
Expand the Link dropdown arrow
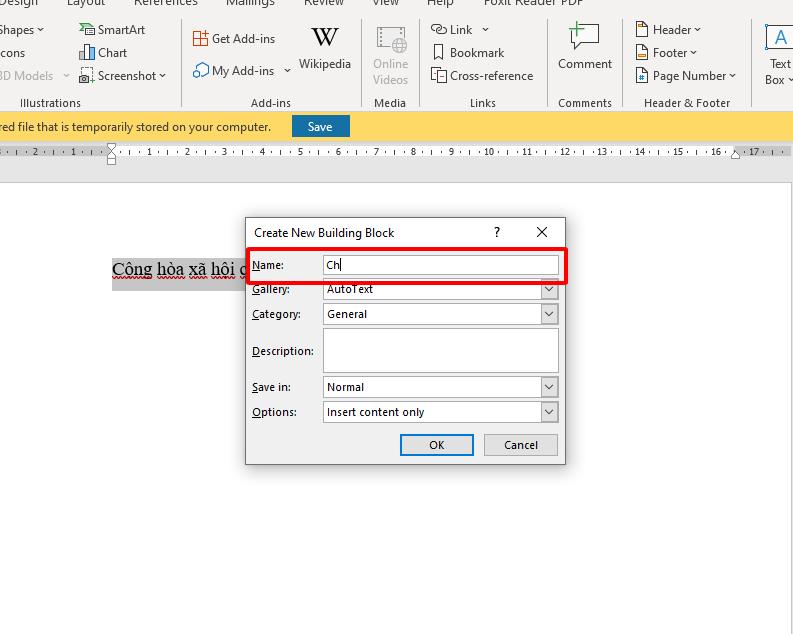tap(486, 30)
